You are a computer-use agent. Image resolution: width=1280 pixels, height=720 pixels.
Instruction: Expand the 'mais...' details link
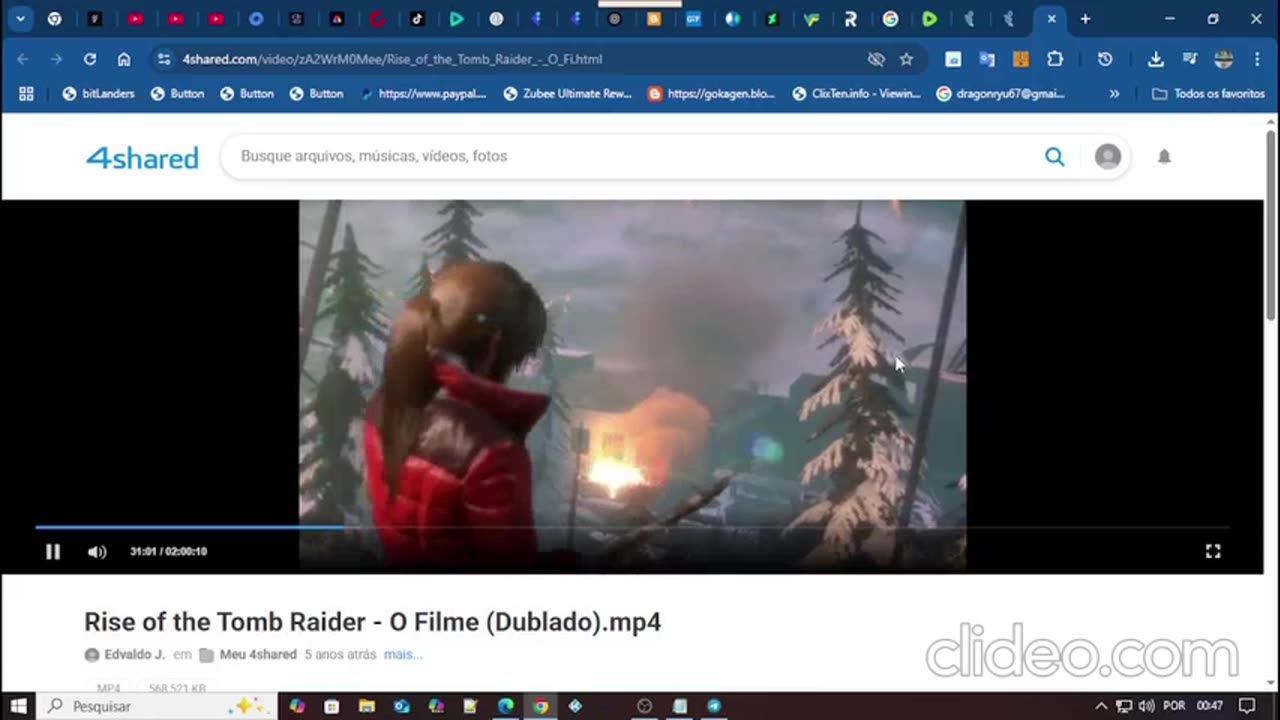[403, 654]
